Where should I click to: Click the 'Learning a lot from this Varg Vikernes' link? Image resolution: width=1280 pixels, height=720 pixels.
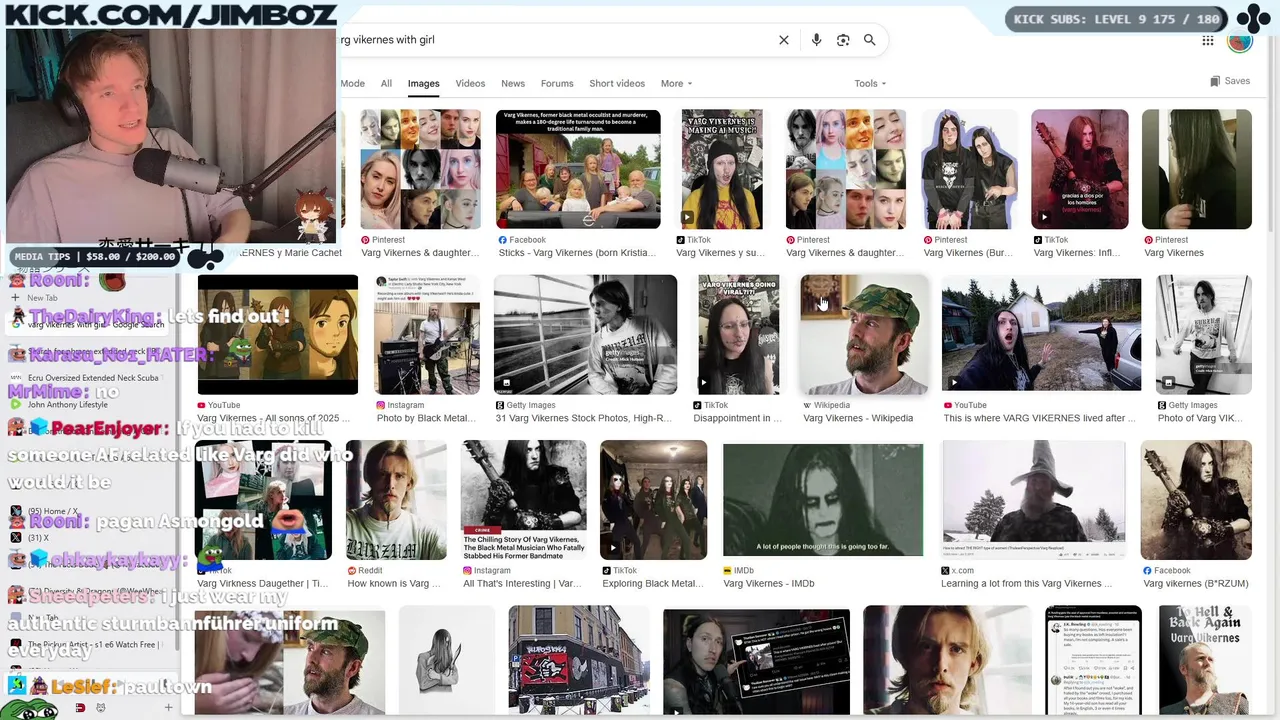pyautogui.click(x=1026, y=583)
